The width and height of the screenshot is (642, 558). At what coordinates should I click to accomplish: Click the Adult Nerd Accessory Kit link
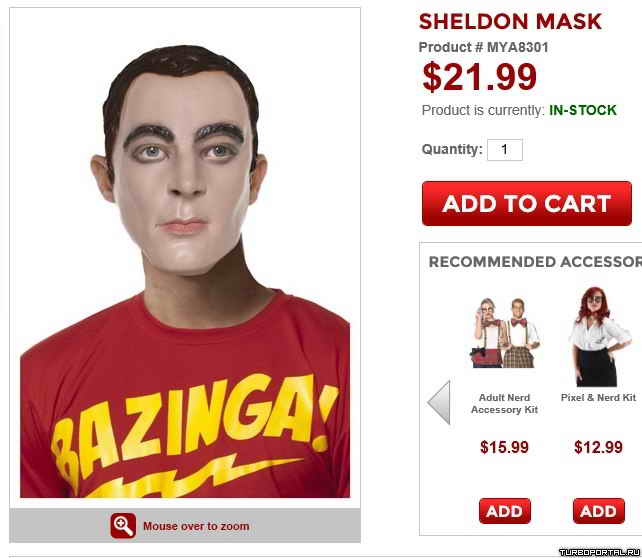point(504,404)
